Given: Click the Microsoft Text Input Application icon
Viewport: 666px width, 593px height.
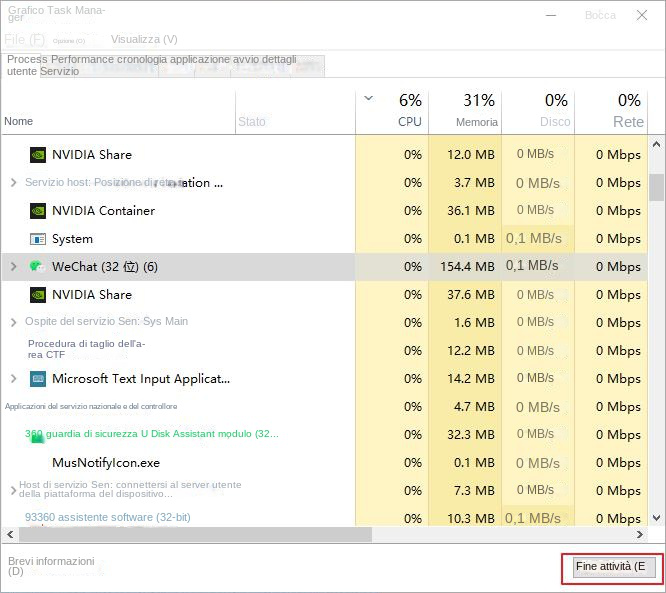Looking at the screenshot, I should tap(38, 379).
